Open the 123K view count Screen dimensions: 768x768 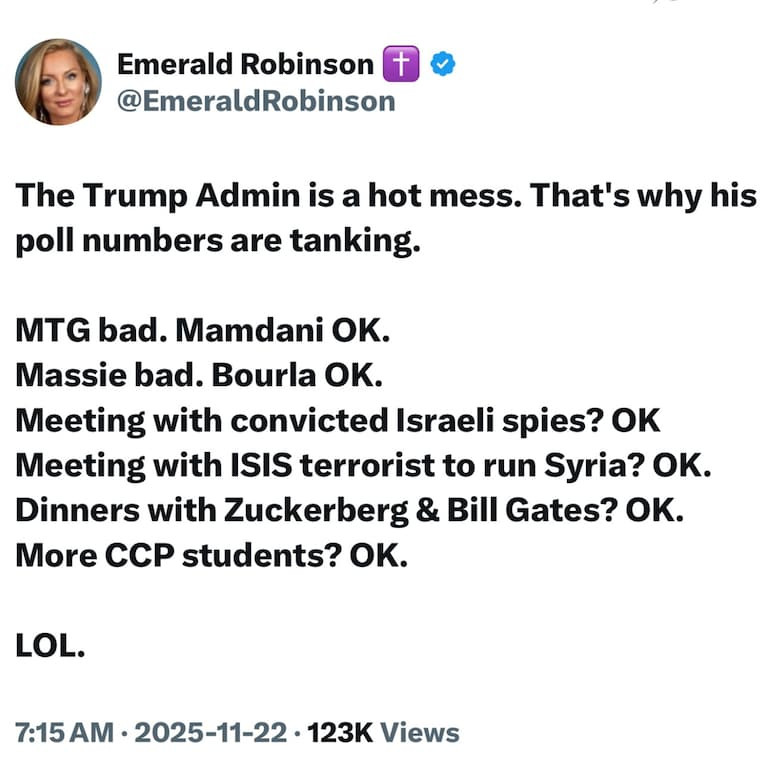tap(340, 732)
